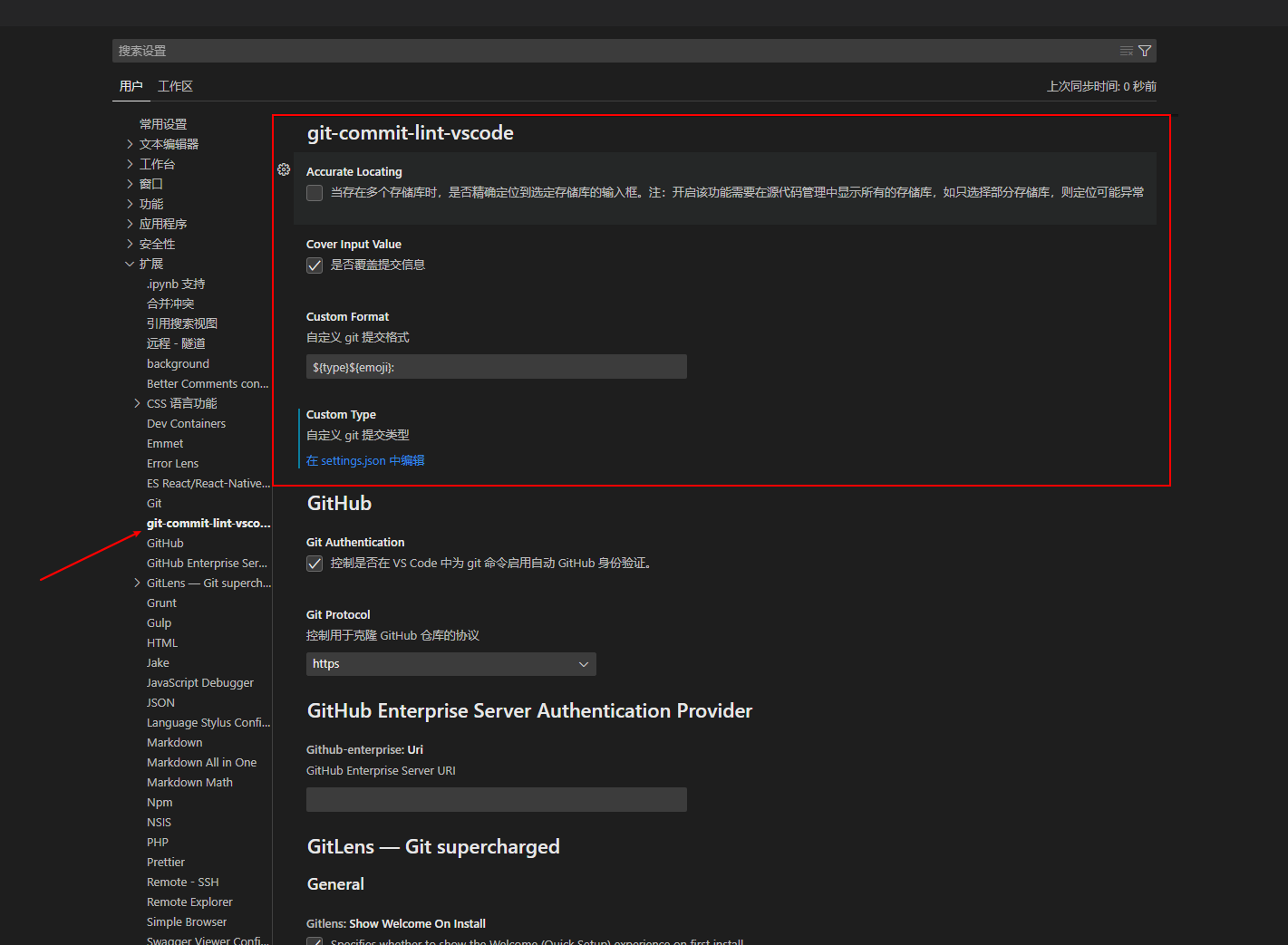Screen dimensions: 1288x945
Task: Select Markdown Math in the tree
Action: point(189,782)
